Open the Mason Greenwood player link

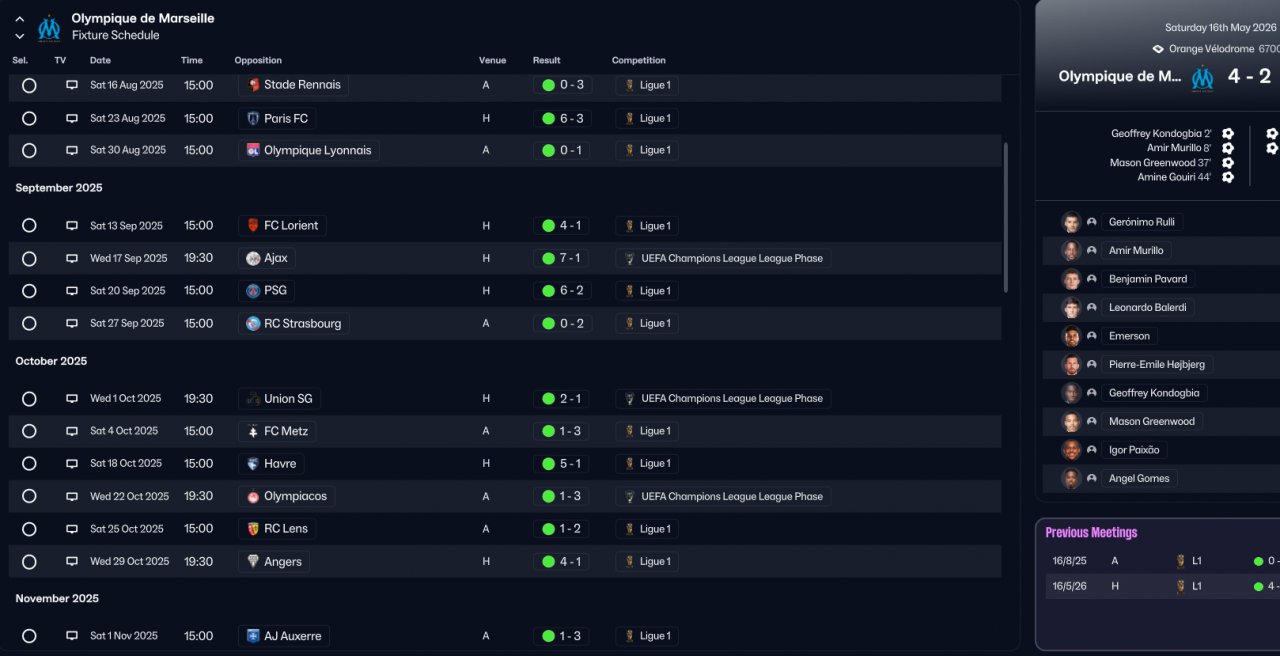tap(1151, 421)
